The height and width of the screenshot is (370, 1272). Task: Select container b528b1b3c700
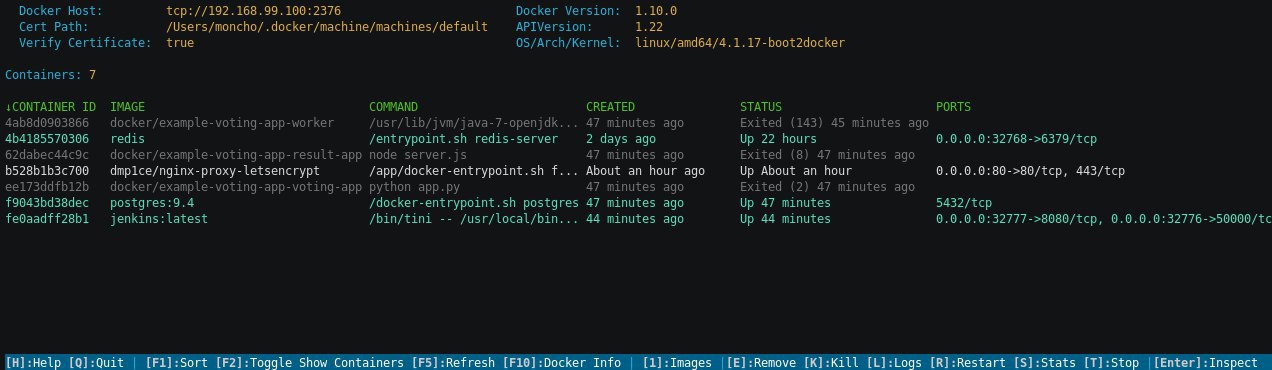47,171
